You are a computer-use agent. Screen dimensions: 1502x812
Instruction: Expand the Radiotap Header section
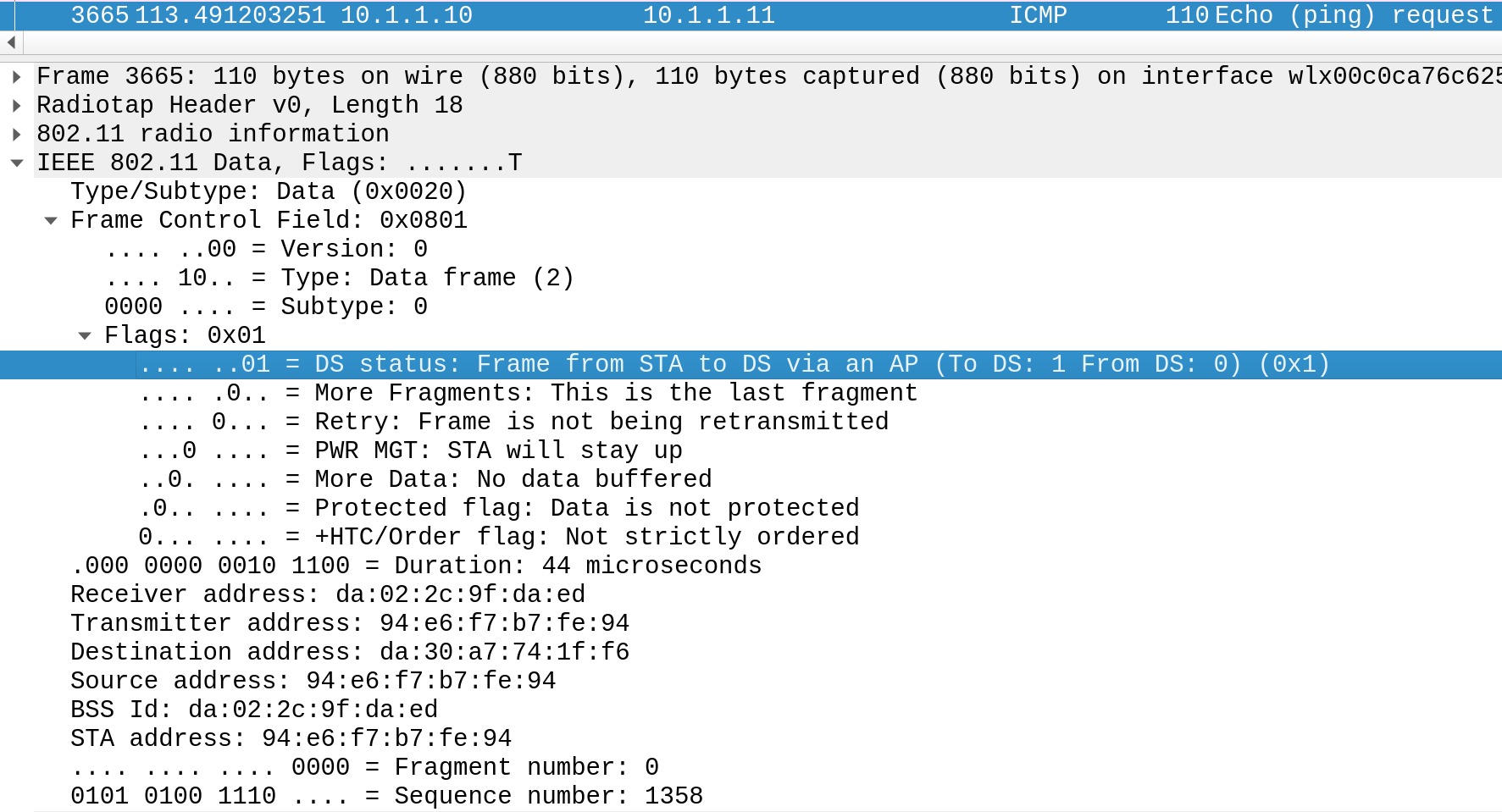coord(17,105)
